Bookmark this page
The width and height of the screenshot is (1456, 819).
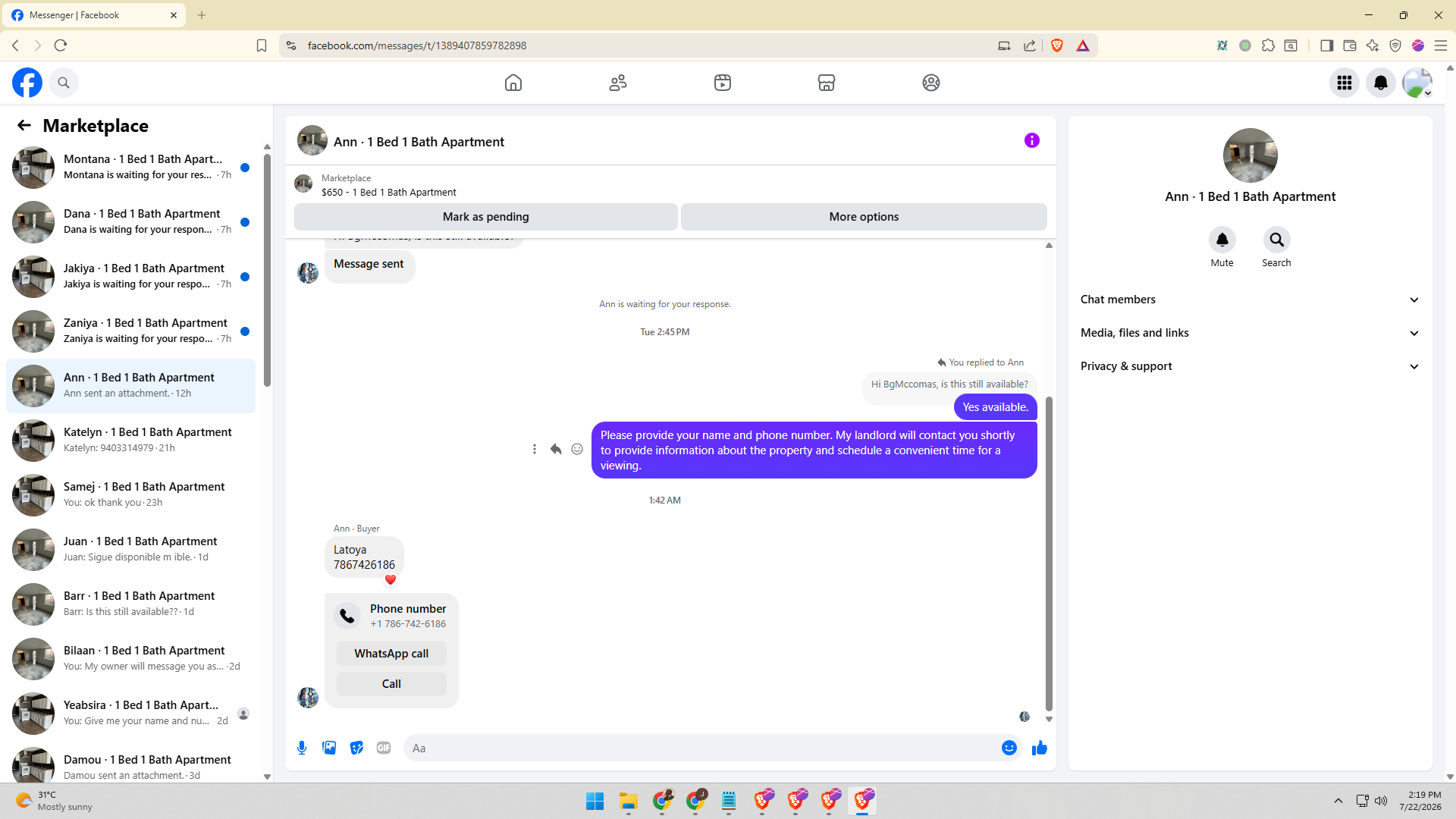pyautogui.click(x=262, y=45)
